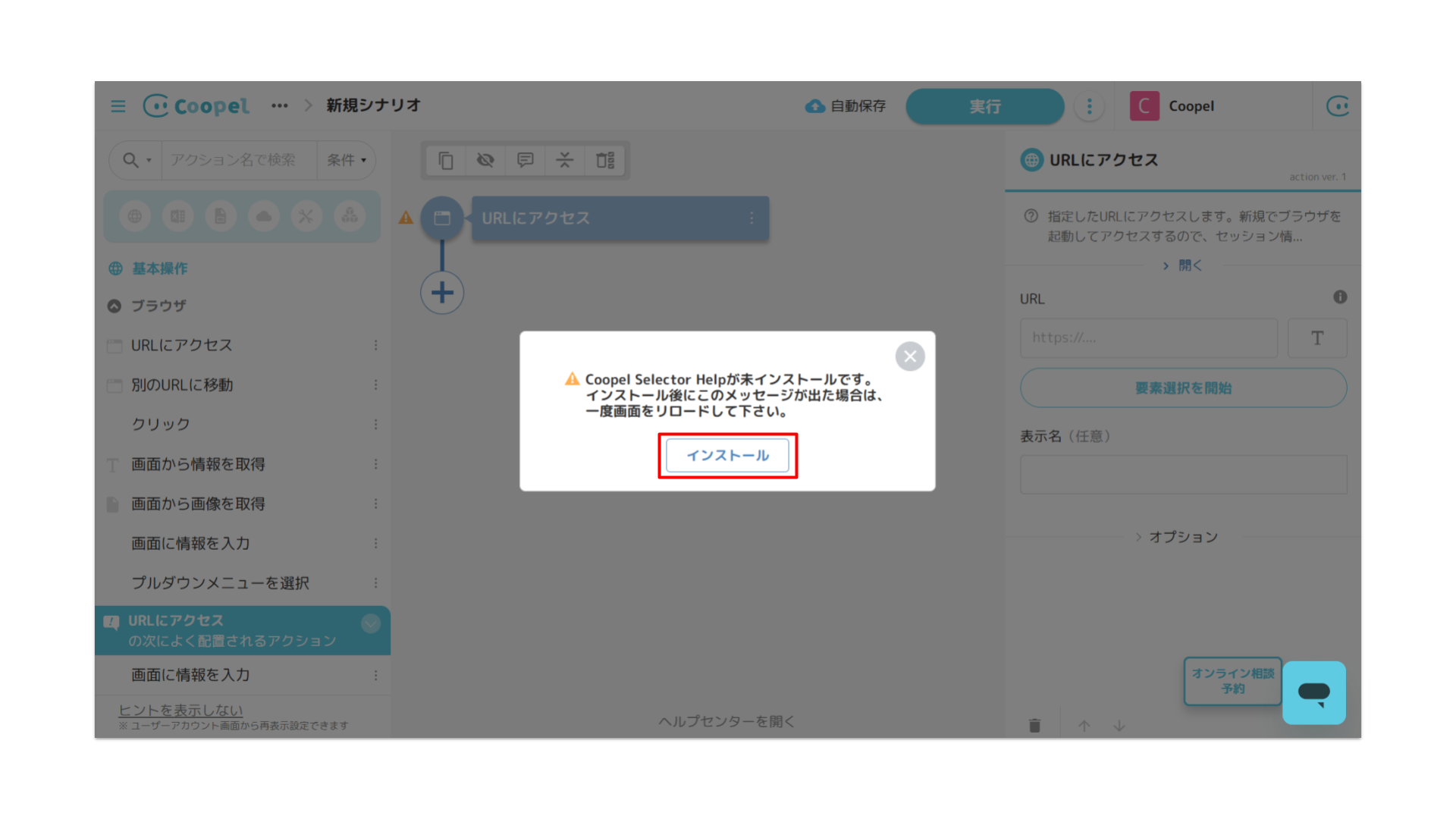Image resolution: width=1456 pixels, height=819 pixels.
Task: Click the 新規シナリオ scenario title
Action: [373, 105]
